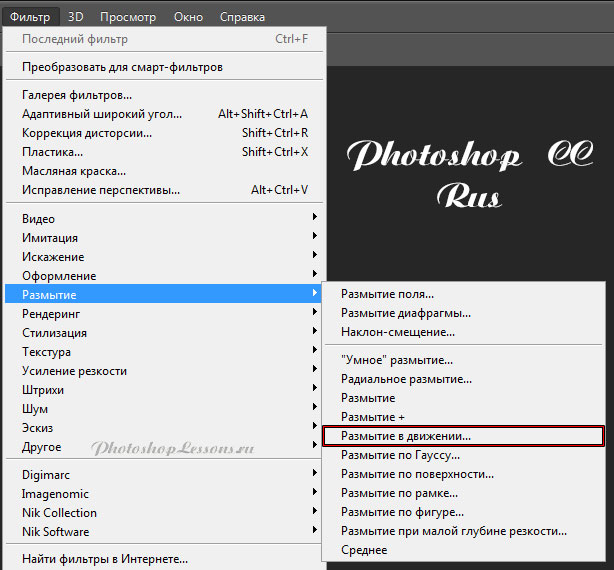Viewport: 614px width, 570px height.
Task: Open the Фильтр menu
Action: [30, 17]
